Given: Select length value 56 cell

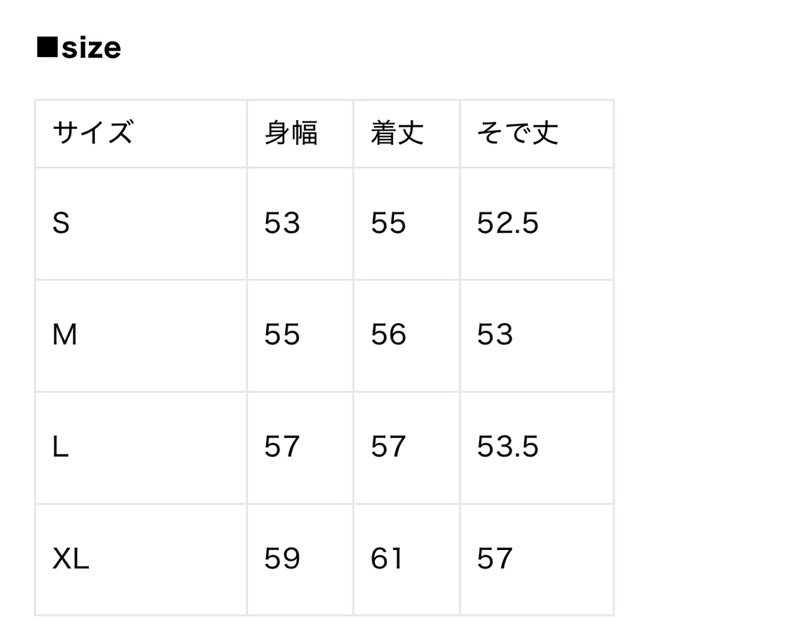Looking at the screenshot, I should 388,334.
